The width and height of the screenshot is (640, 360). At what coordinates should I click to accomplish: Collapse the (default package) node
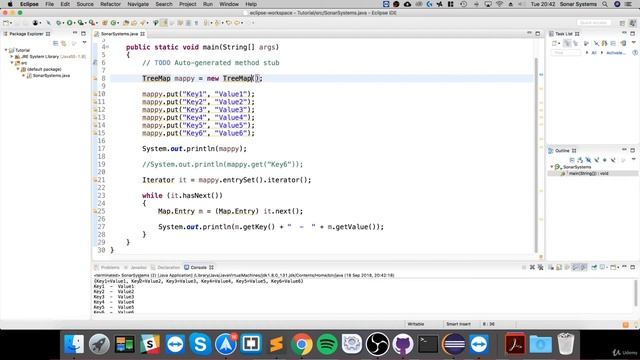(x=18, y=69)
